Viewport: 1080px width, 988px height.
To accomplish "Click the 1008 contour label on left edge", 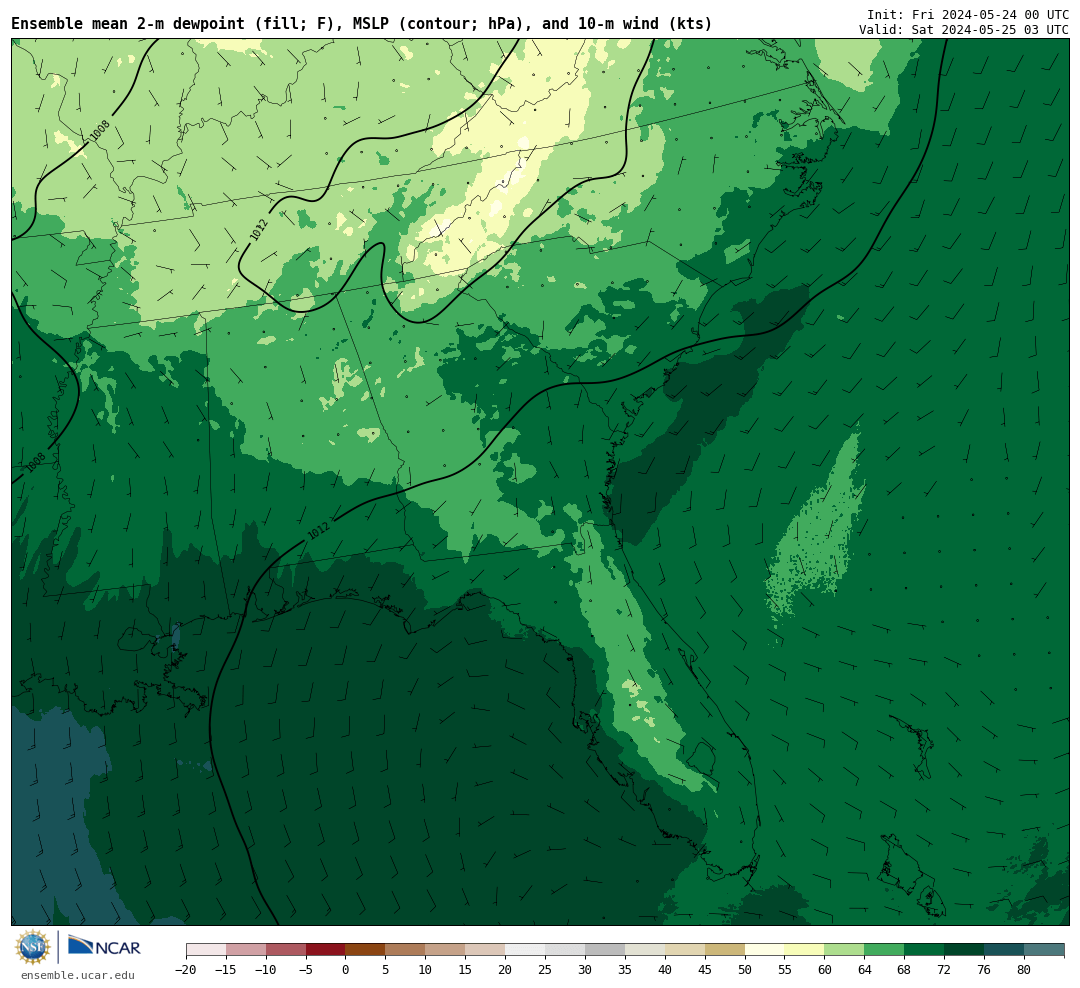I will click(36, 462).
